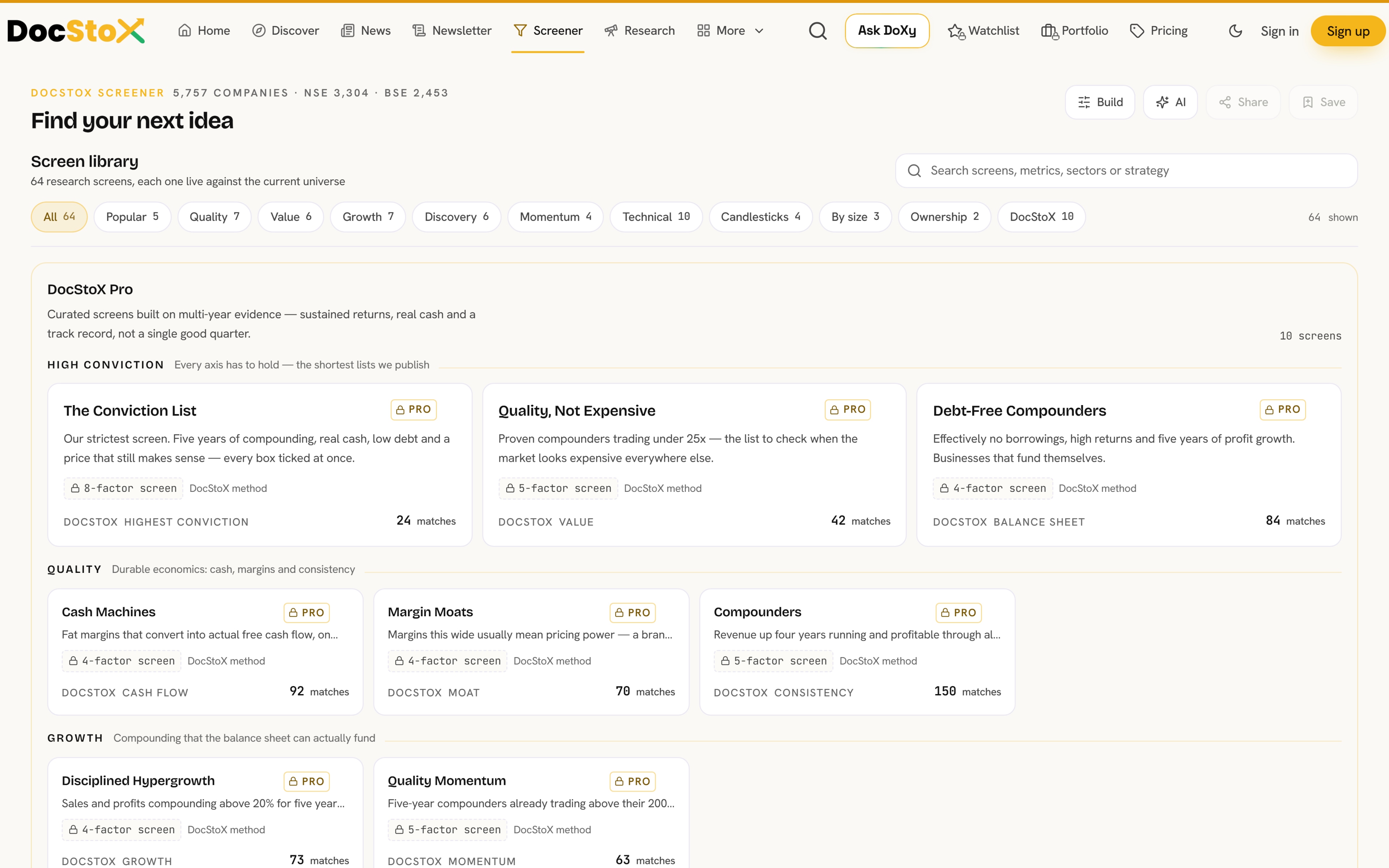Click 5-factor screen tag on Compounders

[774, 661]
